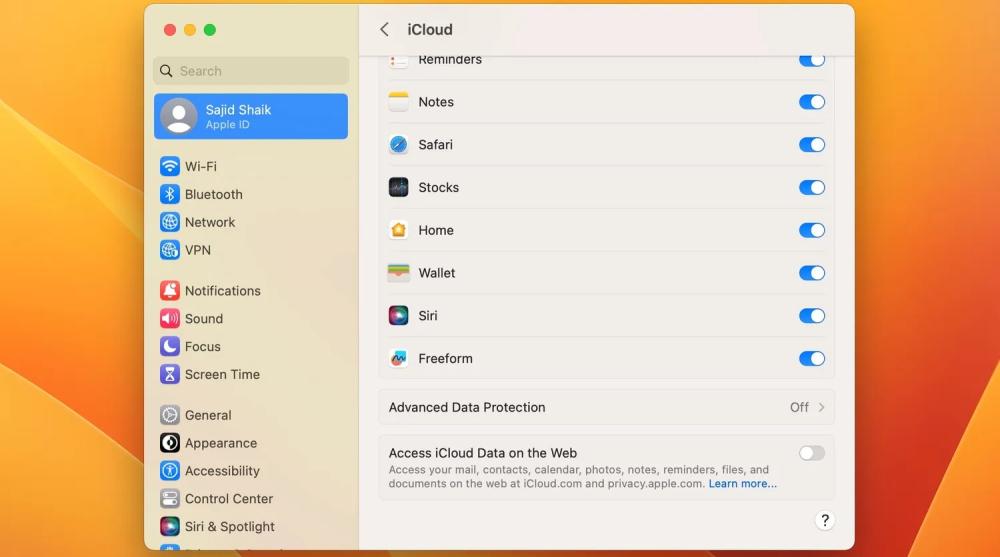Click the Screen Time hourglass icon
Viewport: 1000px width, 557px height.
tap(170, 375)
